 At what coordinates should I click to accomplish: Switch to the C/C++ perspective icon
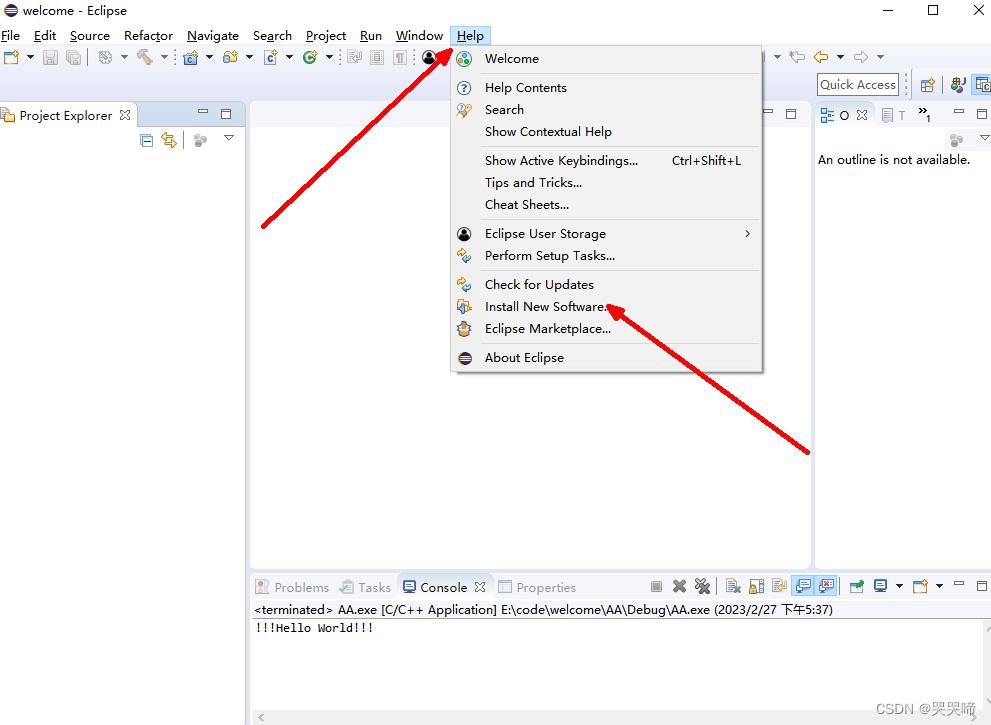pos(983,85)
